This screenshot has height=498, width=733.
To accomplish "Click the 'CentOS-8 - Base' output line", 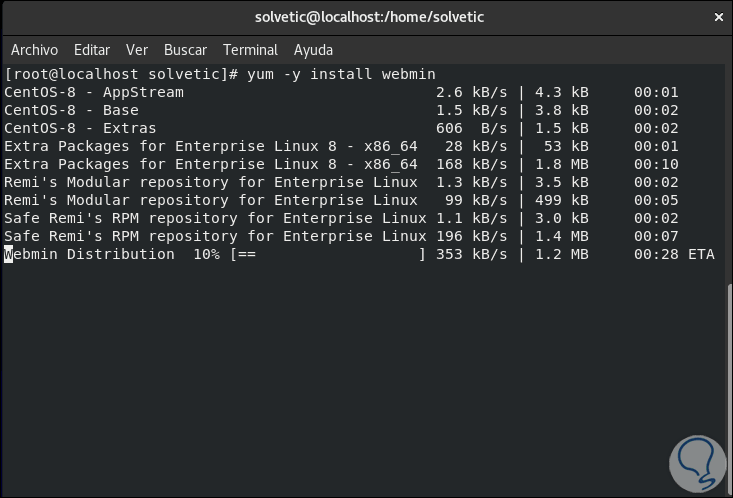I will (71, 110).
